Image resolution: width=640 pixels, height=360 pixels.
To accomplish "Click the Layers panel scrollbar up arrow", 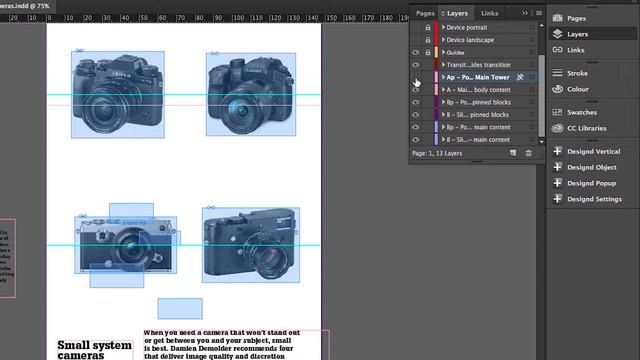I will [542, 25].
